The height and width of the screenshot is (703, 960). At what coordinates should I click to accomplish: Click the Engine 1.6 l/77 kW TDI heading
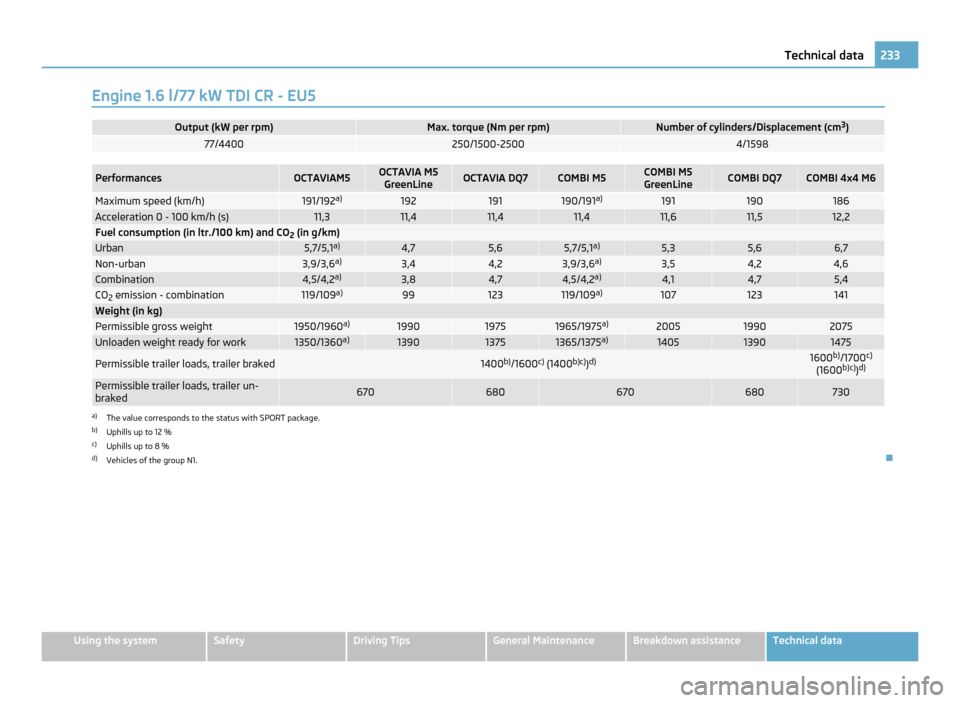coord(203,96)
